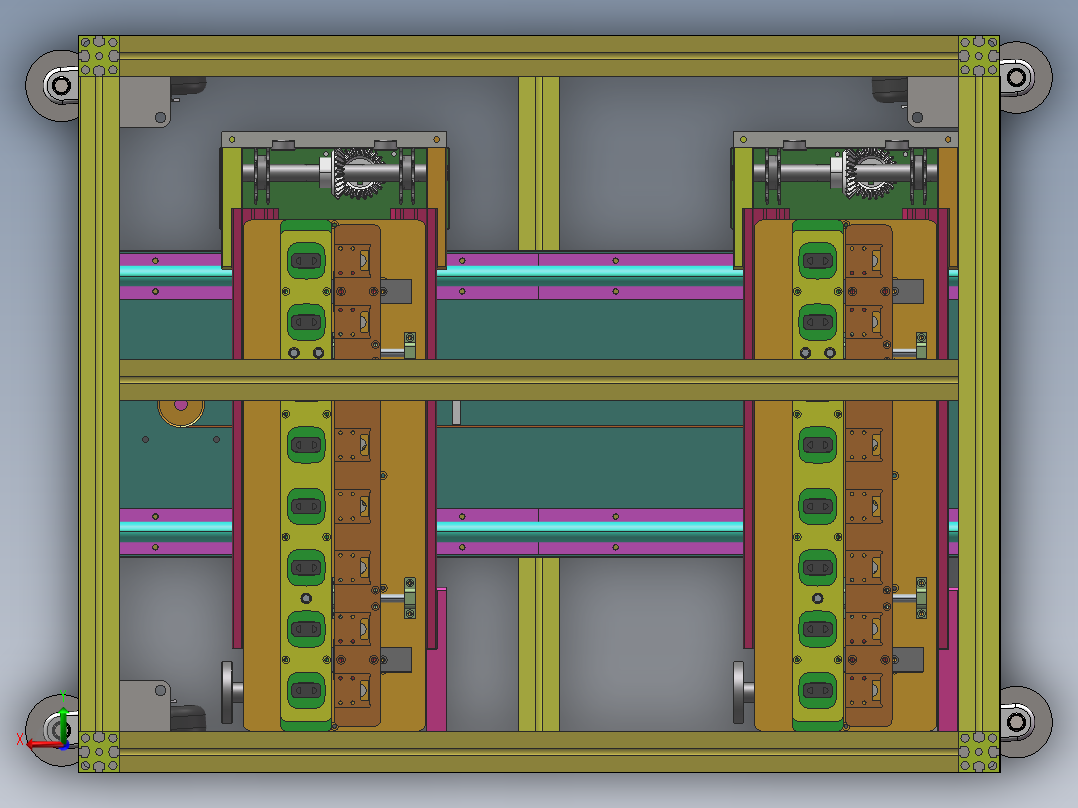Select the bottom horizontal frame beam
This screenshot has height=808, width=1078.
539,752
